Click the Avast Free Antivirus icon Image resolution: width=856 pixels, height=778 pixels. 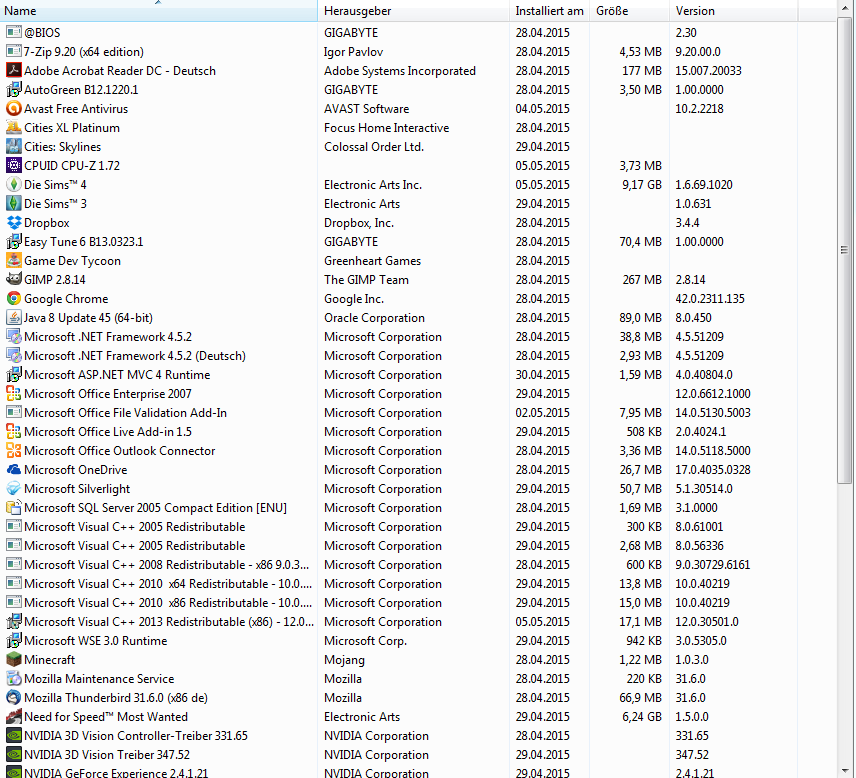coord(14,108)
